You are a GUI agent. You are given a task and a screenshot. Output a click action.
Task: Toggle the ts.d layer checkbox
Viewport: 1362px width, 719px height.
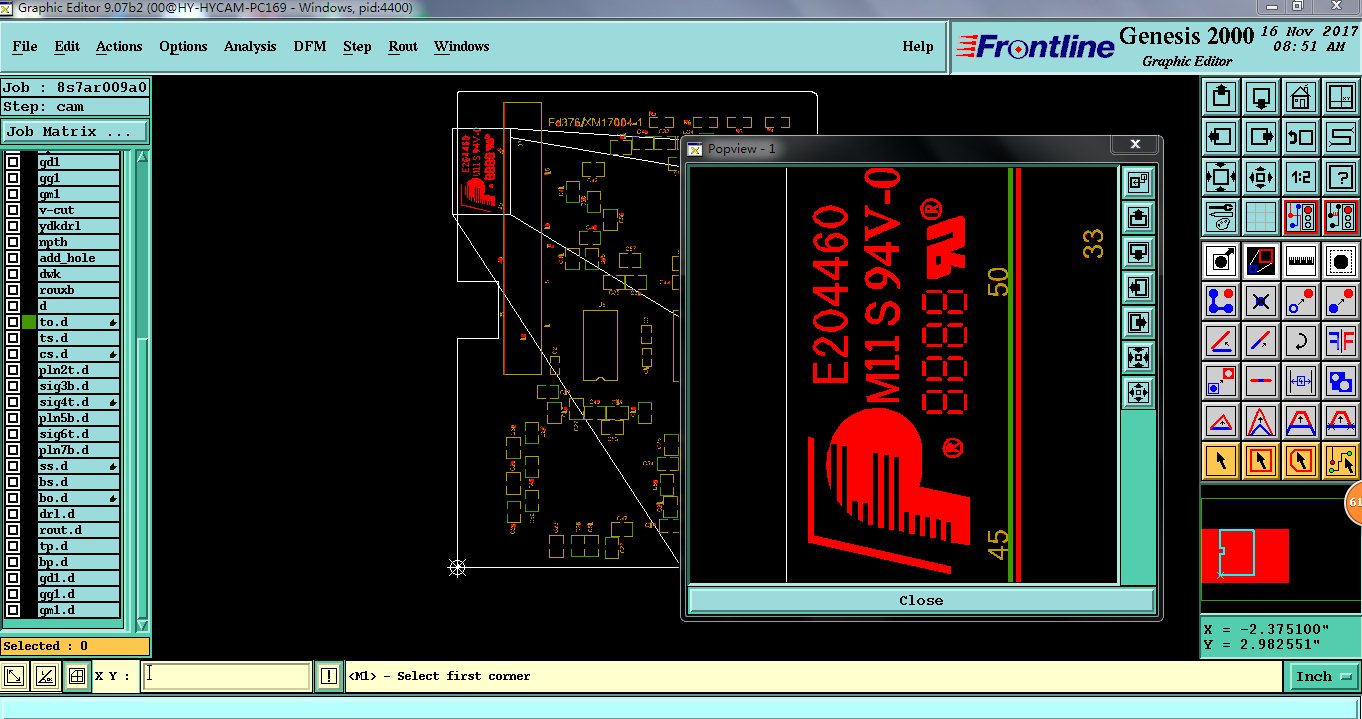[13, 338]
